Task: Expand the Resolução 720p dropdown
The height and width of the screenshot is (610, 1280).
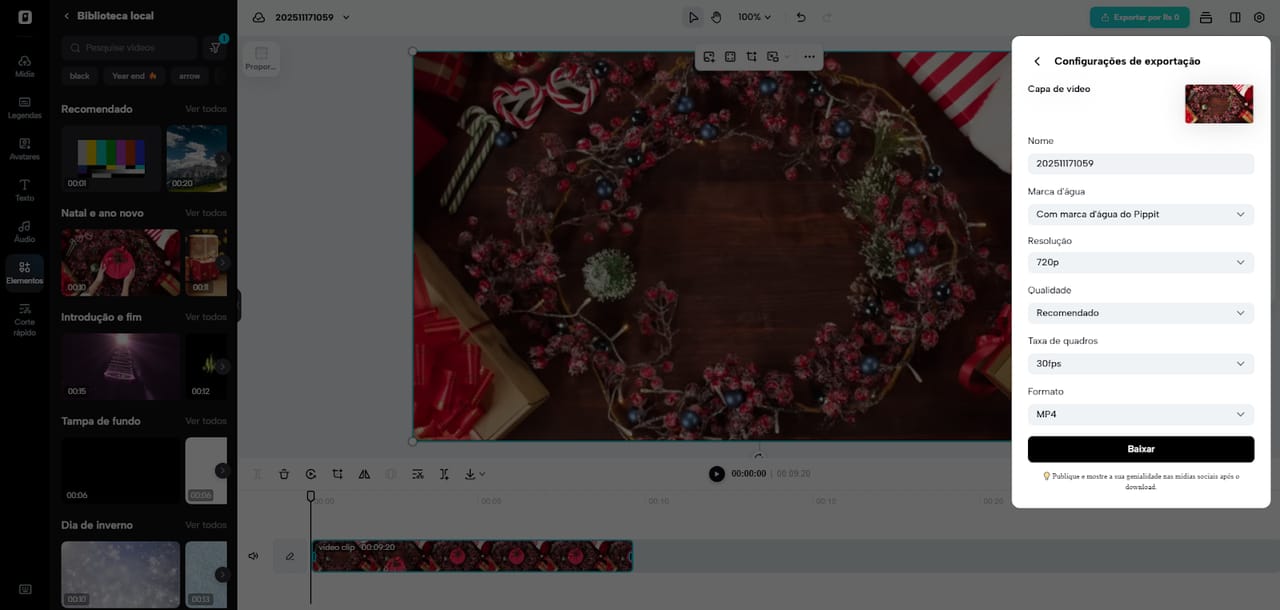Action: click(1140, 262)
